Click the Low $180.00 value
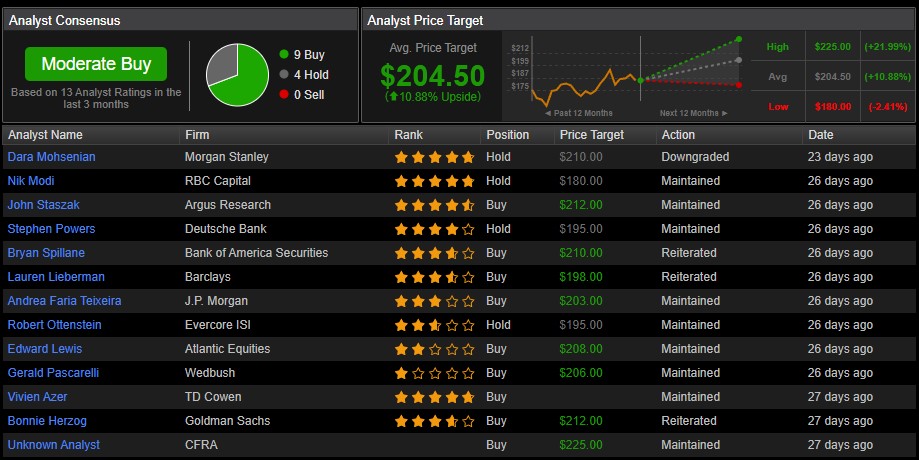Viewport: 919px width, 460px height. pos(832,107)
